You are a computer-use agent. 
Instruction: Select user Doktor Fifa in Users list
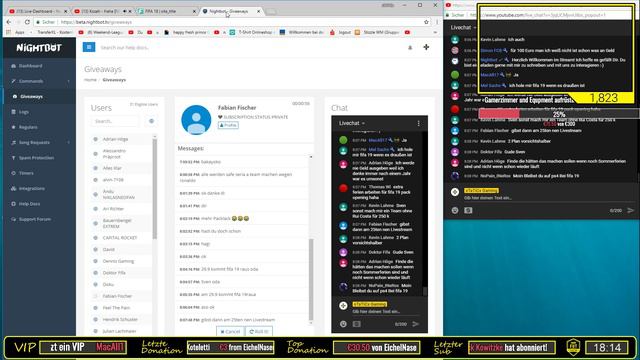click(x=114, y=273)
